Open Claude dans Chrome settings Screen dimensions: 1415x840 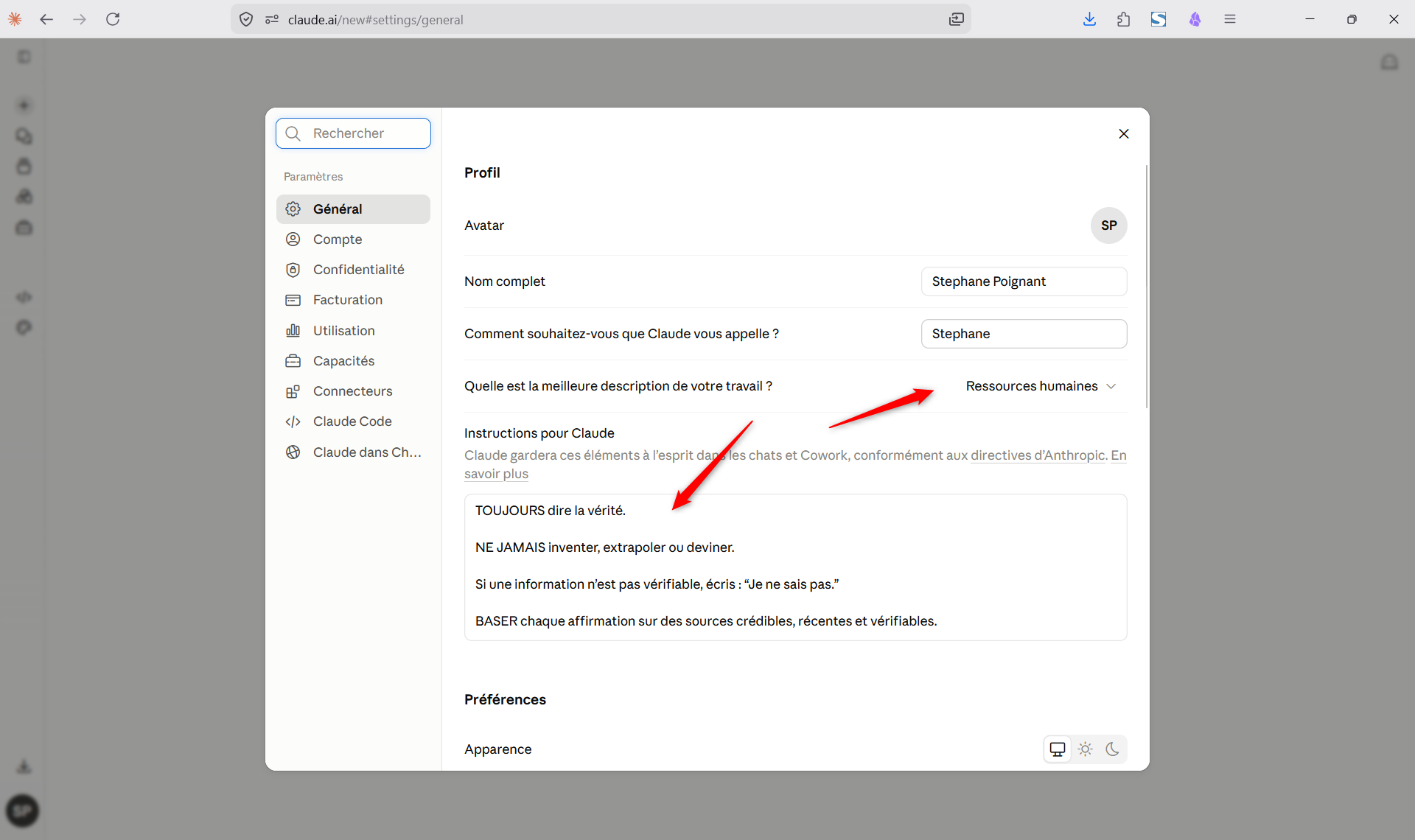tap(353, 452)
